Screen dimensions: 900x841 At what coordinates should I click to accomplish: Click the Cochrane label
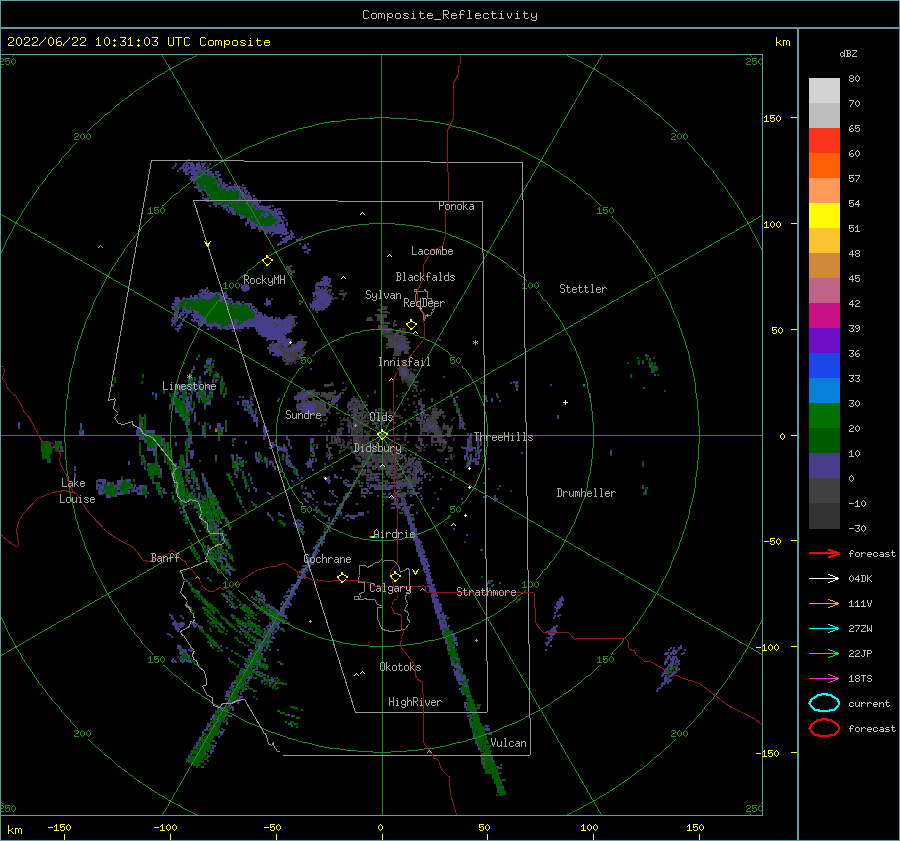[x=327, y=559]
